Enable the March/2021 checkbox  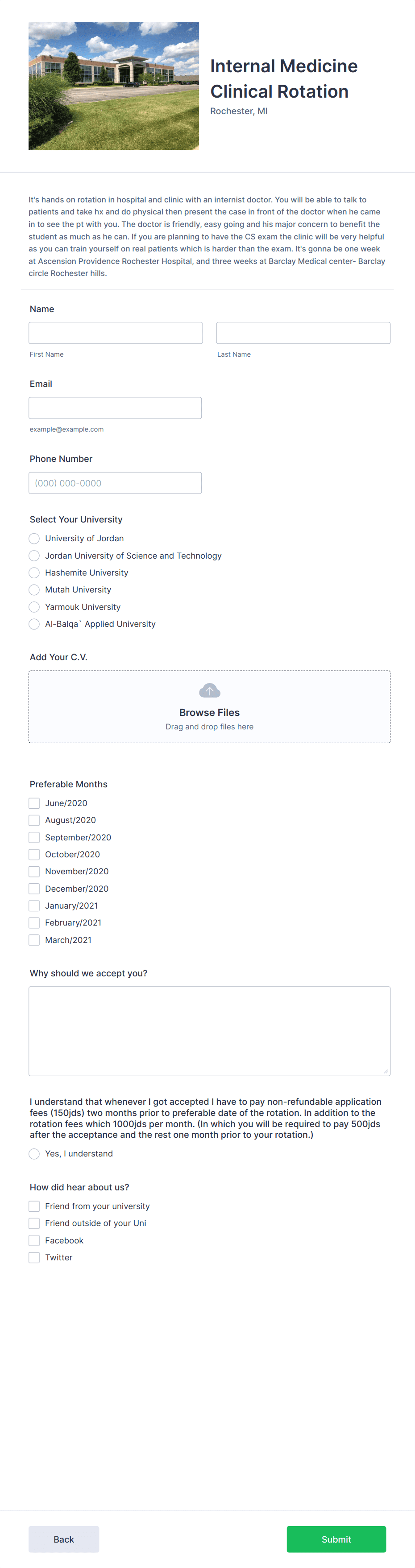[x=34, y=939]
